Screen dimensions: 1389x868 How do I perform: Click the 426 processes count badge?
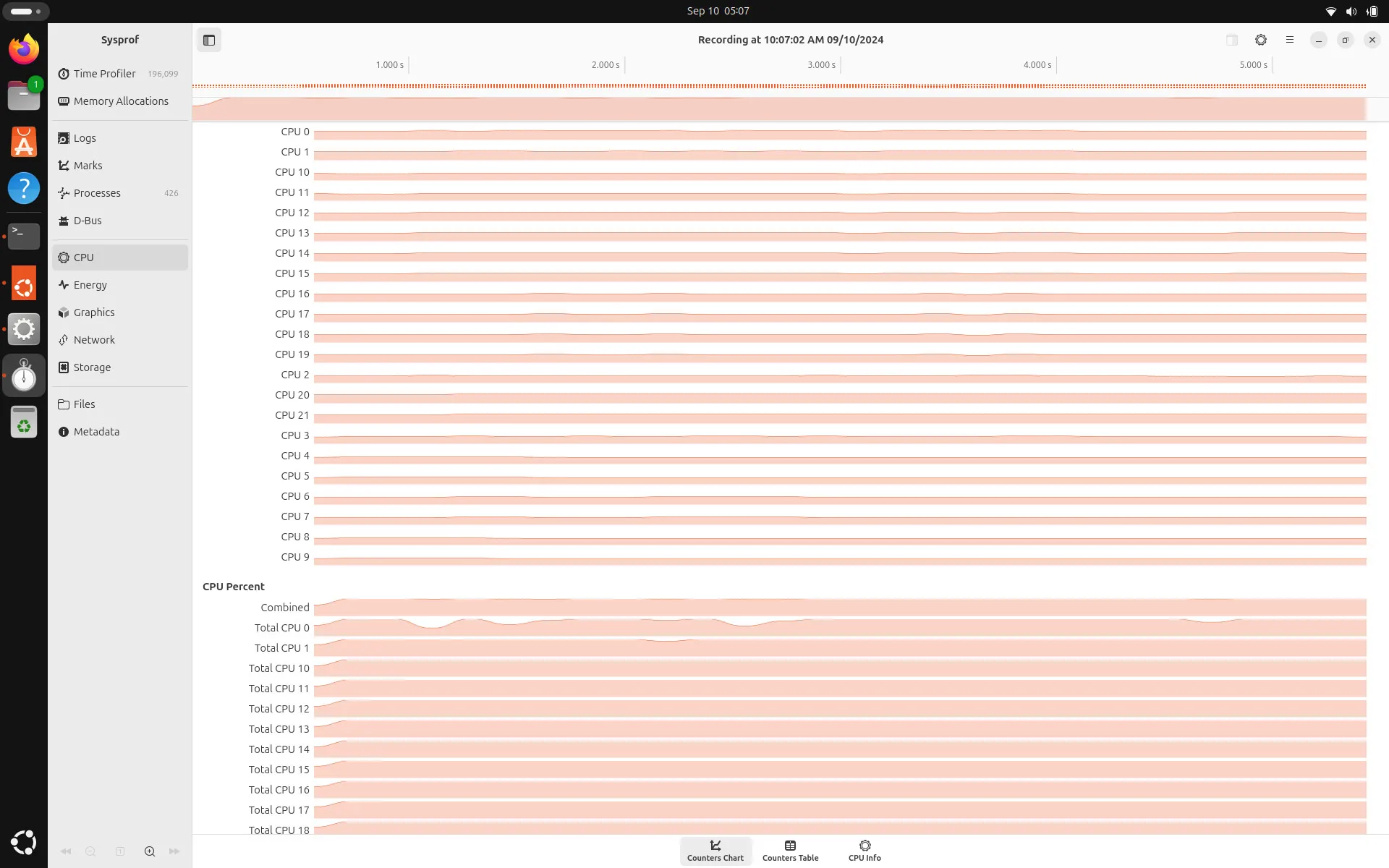coord(171,193)
